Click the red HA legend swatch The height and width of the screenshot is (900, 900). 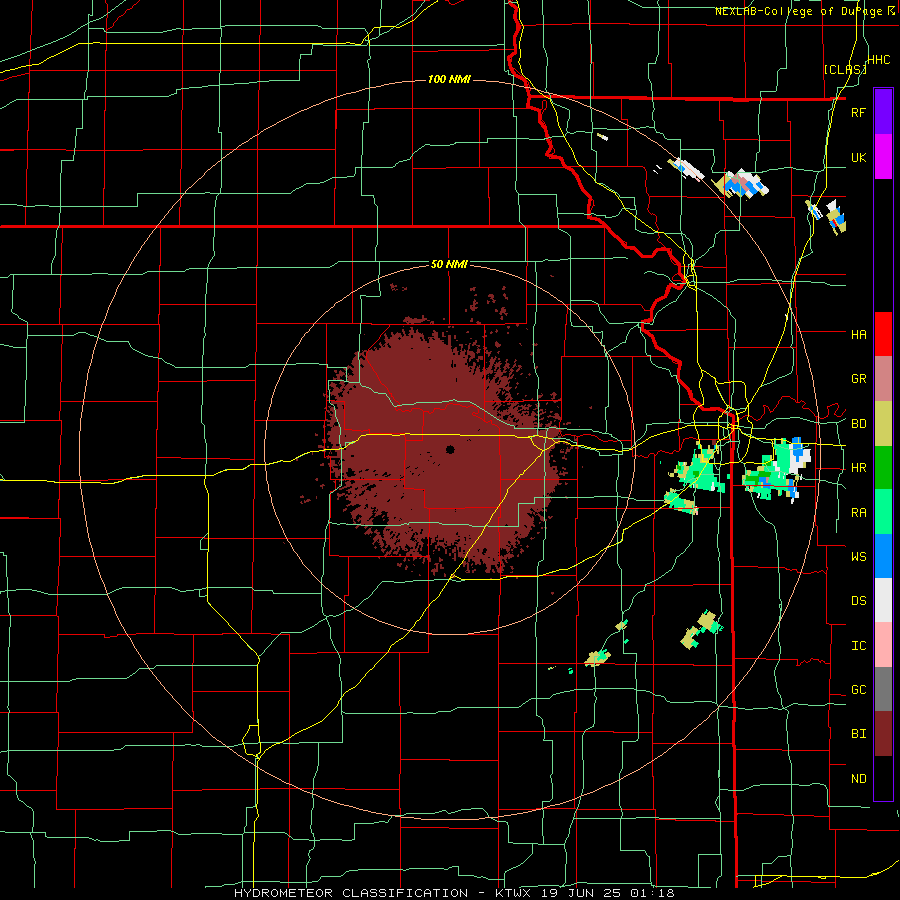(x=883, y=334)
